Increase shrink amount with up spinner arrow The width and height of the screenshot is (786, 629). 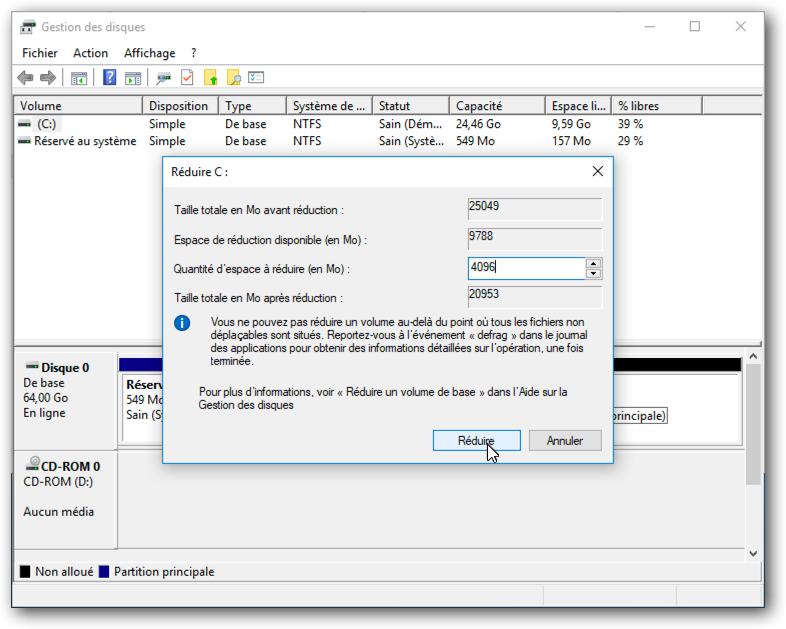pyautogui.click(x=594, y=264)
